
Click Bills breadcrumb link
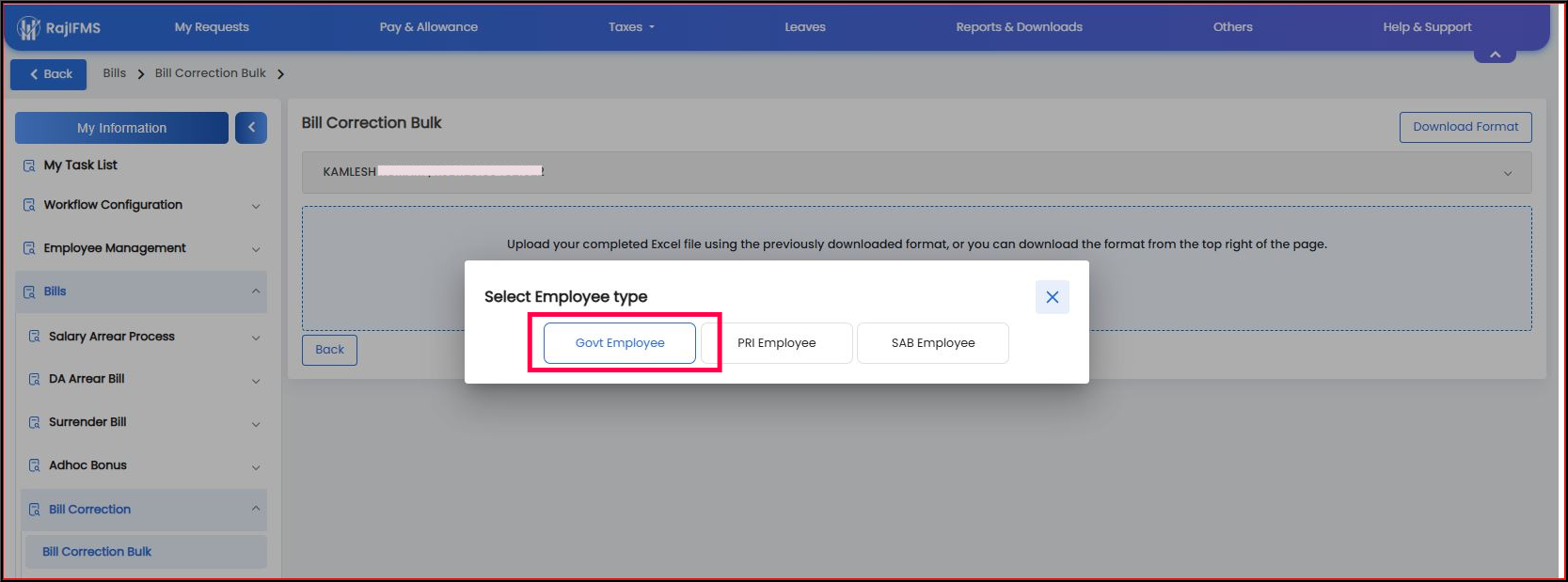[115, 73]
